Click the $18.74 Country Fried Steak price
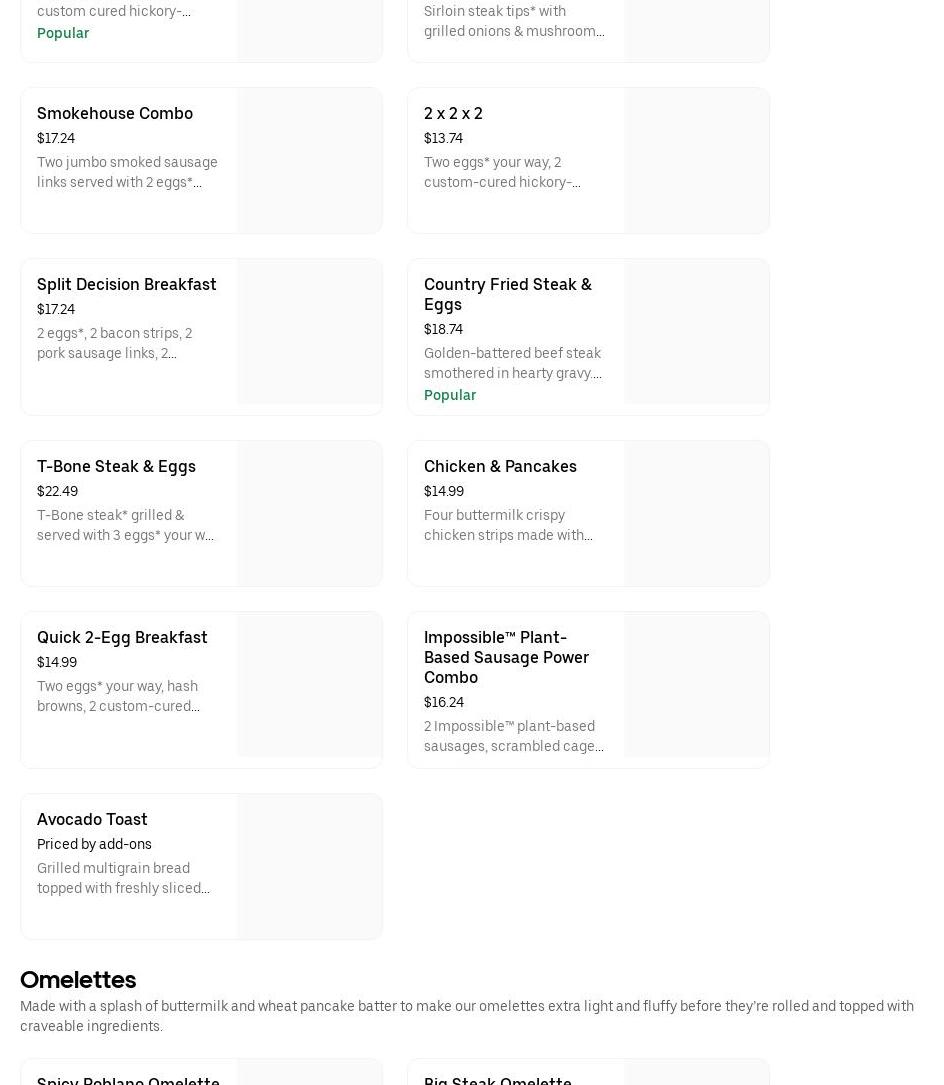Screen dimensions: 944x1085 tap(443, 329)
